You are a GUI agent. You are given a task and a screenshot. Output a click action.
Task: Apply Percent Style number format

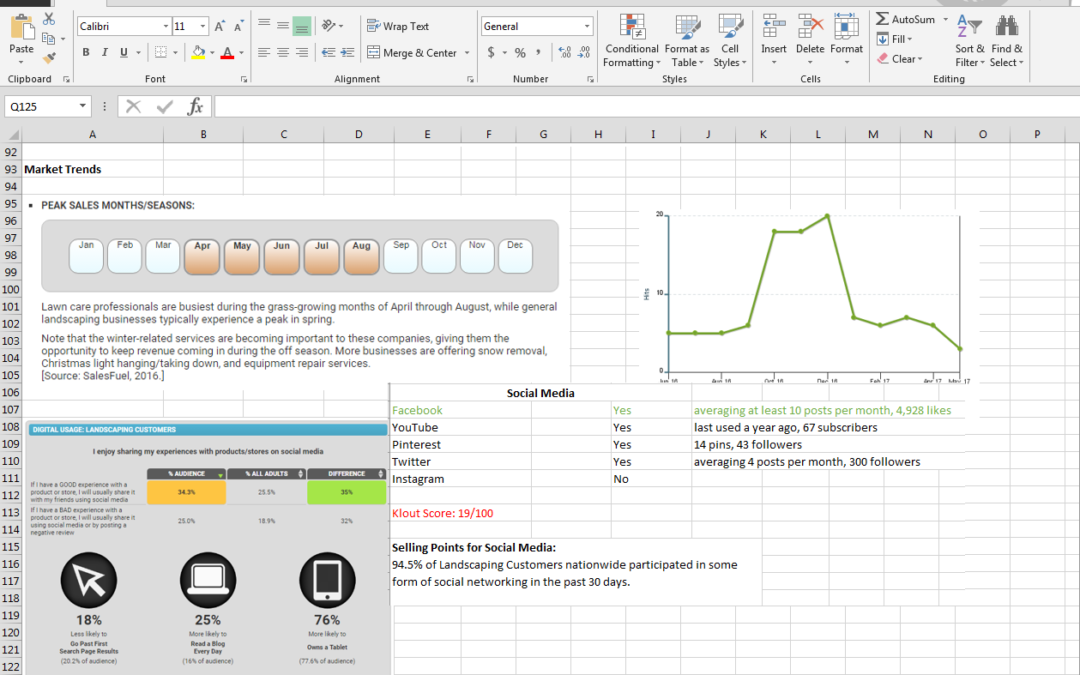520,53
